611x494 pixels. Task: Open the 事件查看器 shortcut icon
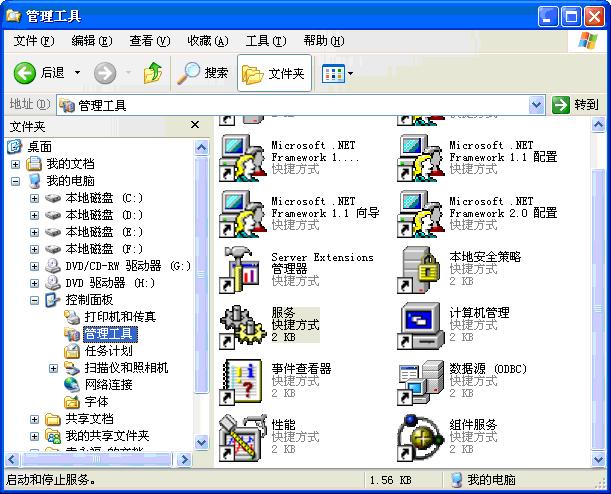241,382
